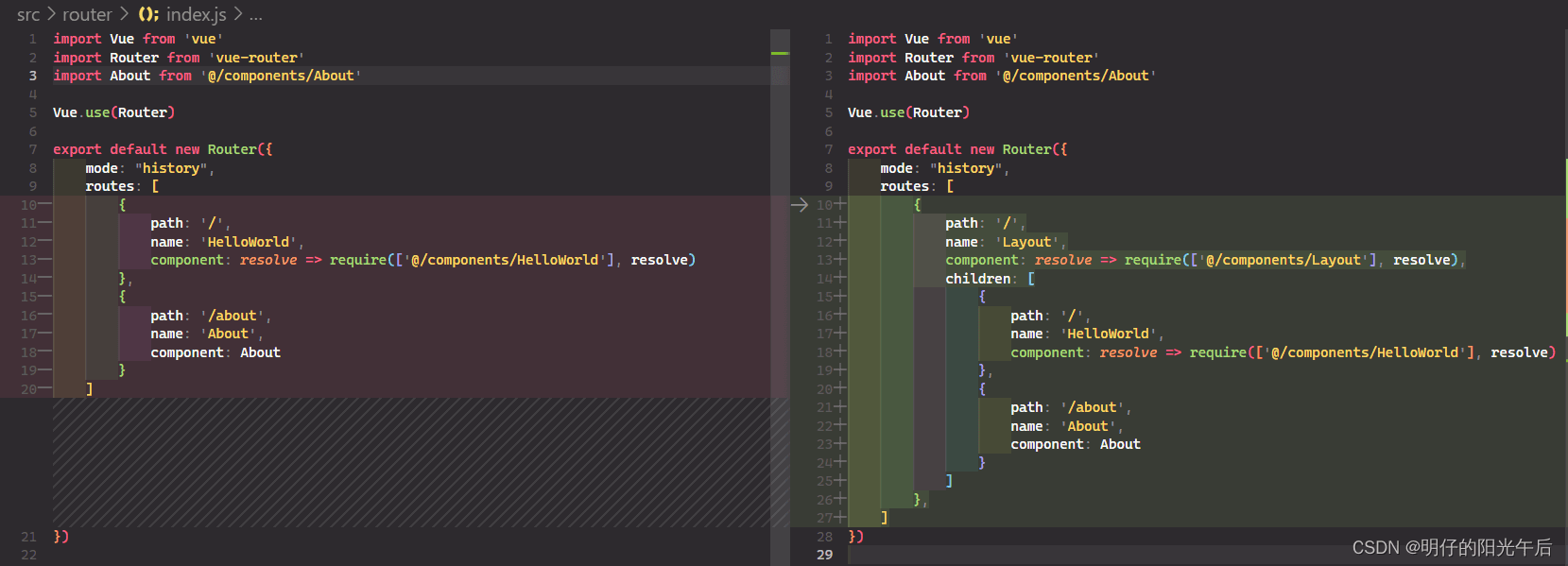Viewport: 1568px width, 566px height.
Task: Select line number 3 in left pane
Action: pos(32,76)
